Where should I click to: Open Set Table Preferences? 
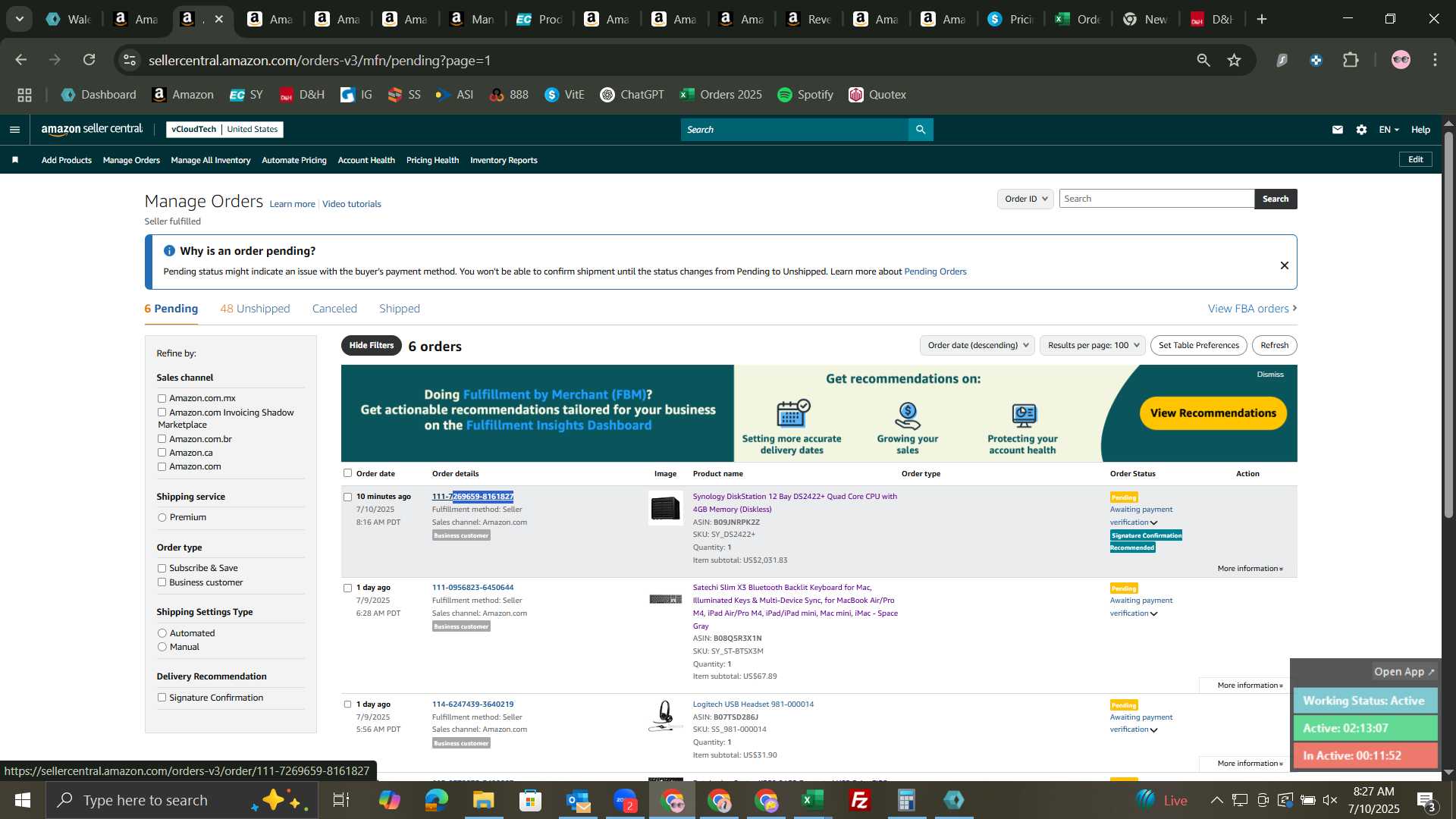pyautogui.click(x=1199, y=345)
